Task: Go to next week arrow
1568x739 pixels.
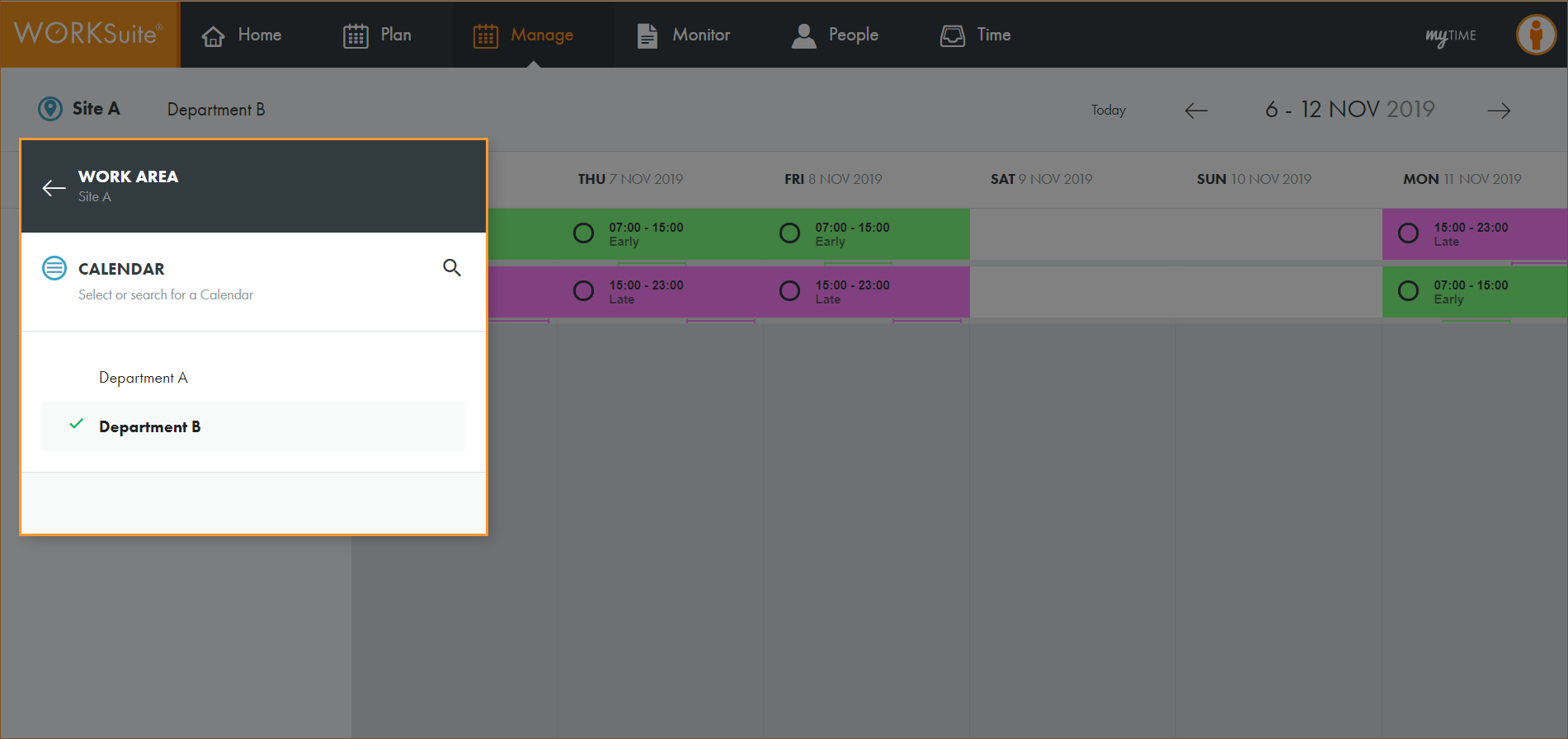Action: [1499, 111]
